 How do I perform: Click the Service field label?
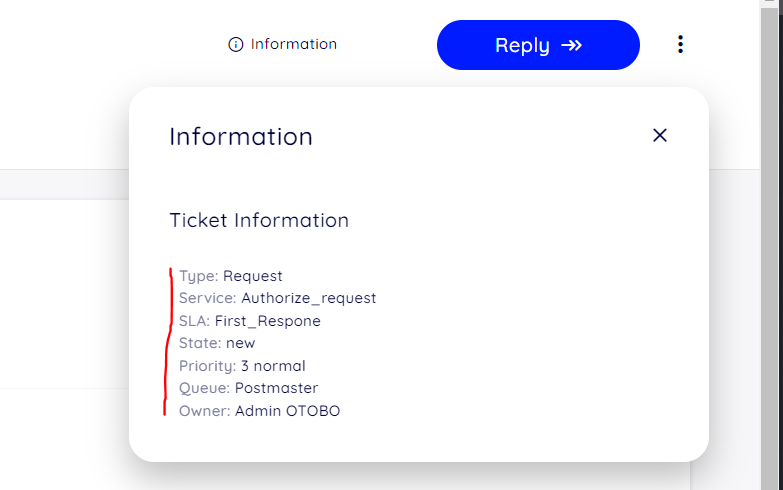coord(208,298)
